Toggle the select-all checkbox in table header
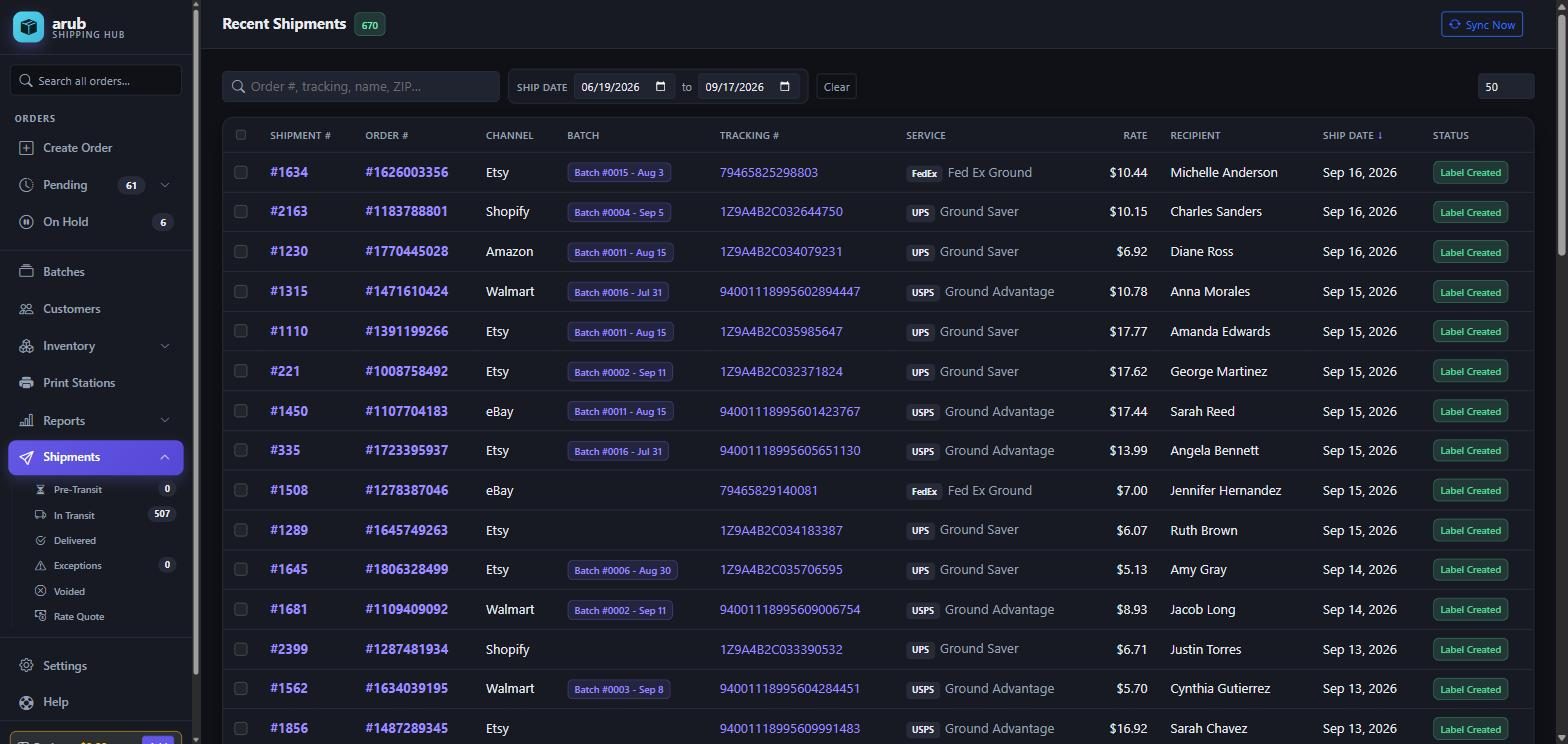The image size is (1568, 744). (241, 135)
